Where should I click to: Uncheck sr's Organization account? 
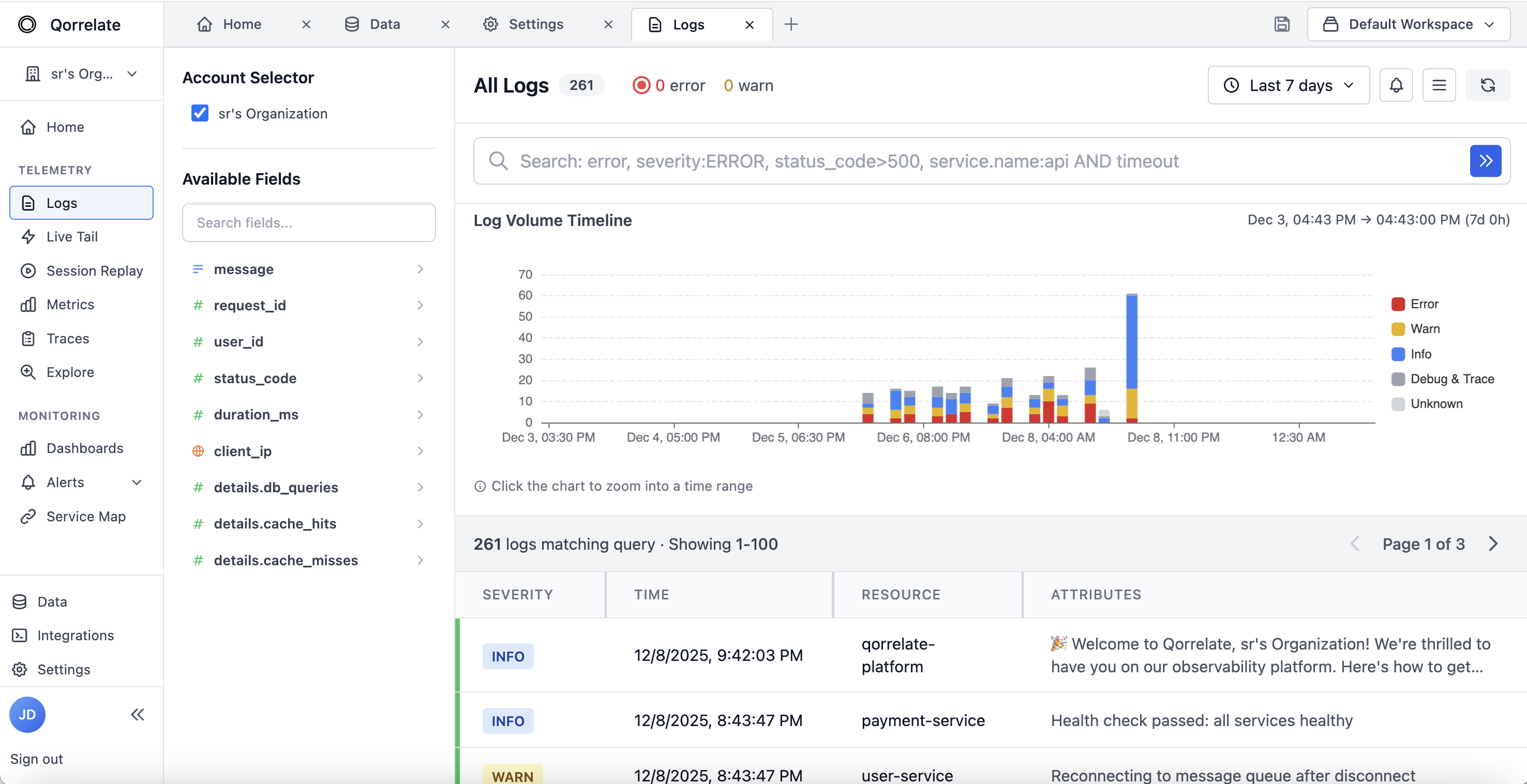(x=200, y=113)
